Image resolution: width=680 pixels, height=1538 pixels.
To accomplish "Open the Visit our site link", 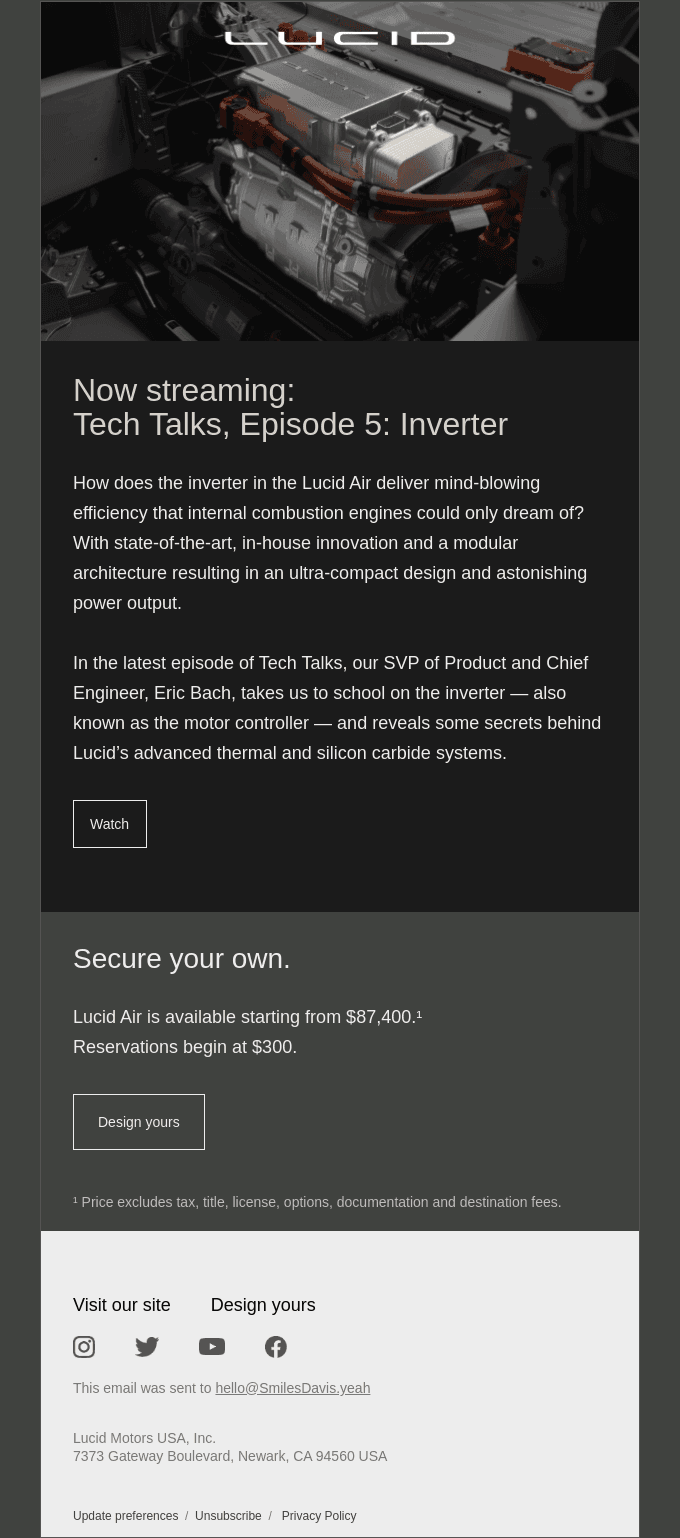I will tap(122, 1305).
